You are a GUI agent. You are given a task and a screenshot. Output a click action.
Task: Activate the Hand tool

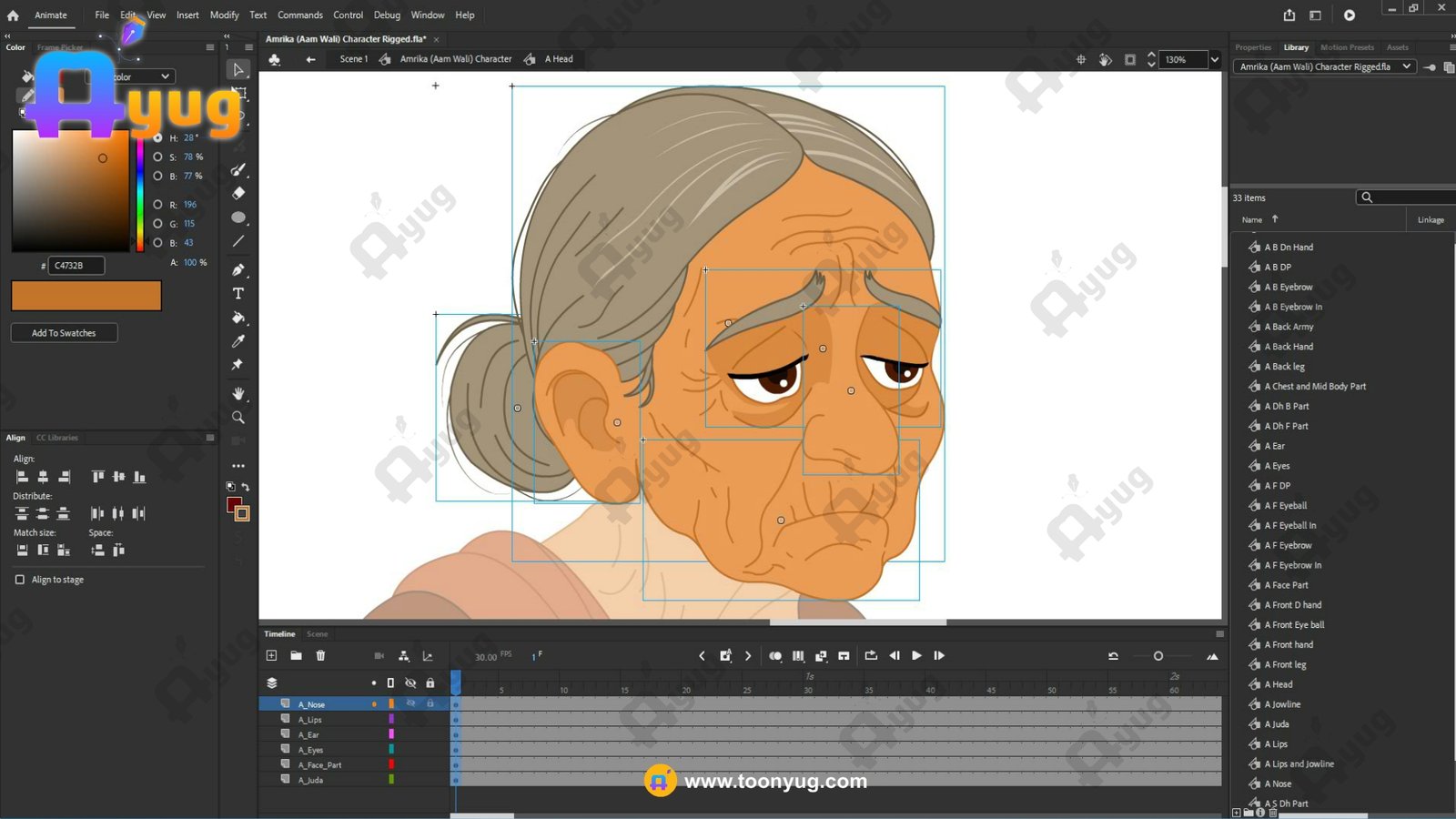tap(238, 393)
